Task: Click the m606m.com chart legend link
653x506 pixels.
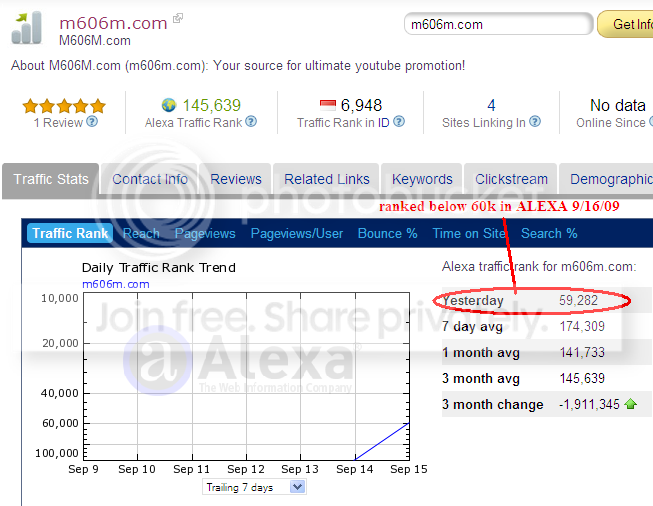Action: coord(115,284)
